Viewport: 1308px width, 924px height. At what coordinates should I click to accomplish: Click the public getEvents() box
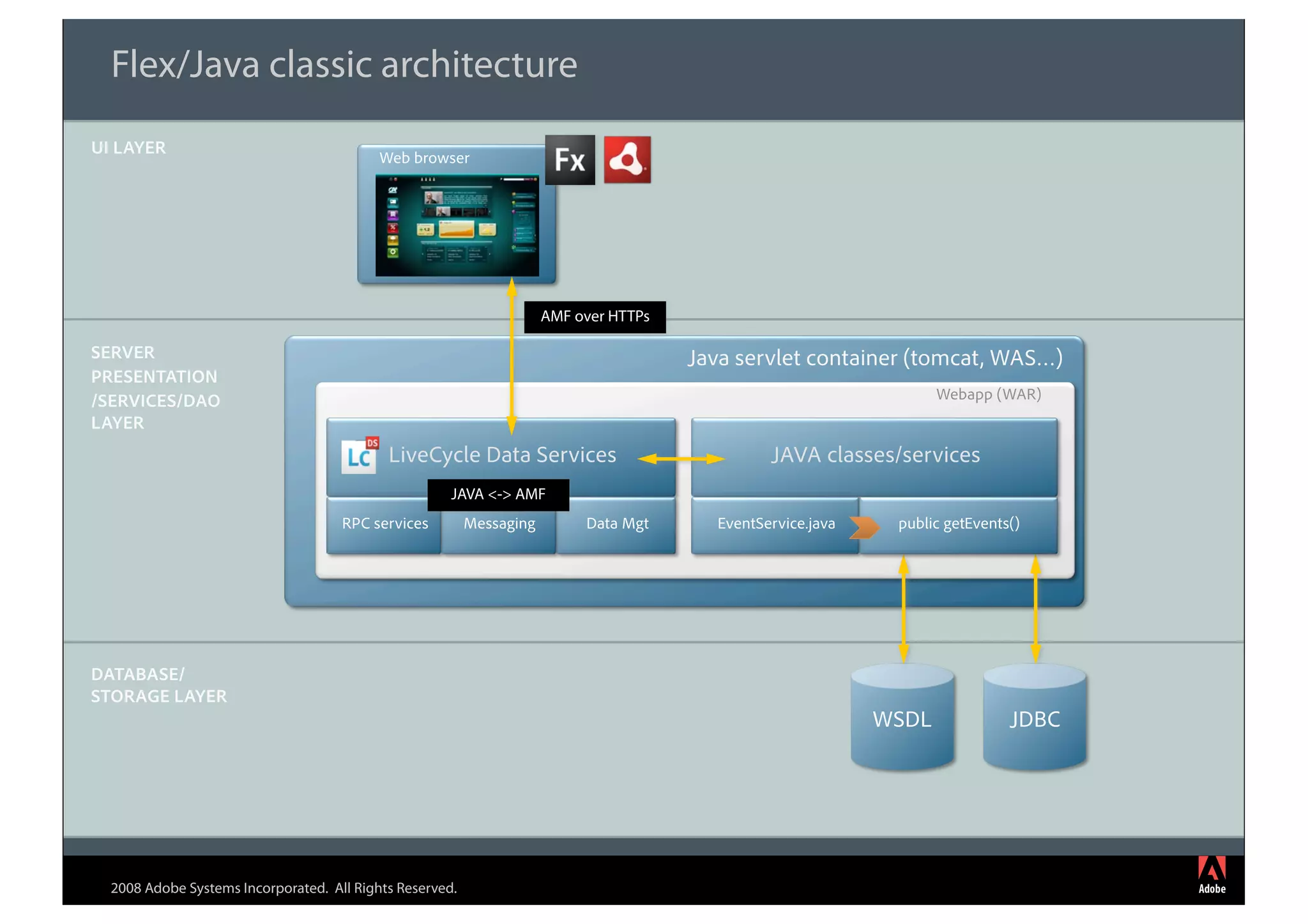tap(958, 524)
